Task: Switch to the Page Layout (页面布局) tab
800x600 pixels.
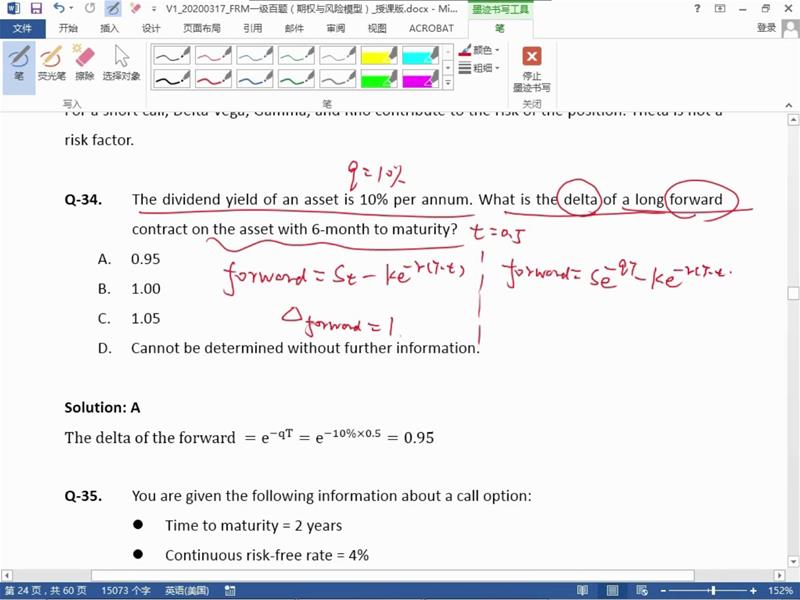Action: point(202,29)
